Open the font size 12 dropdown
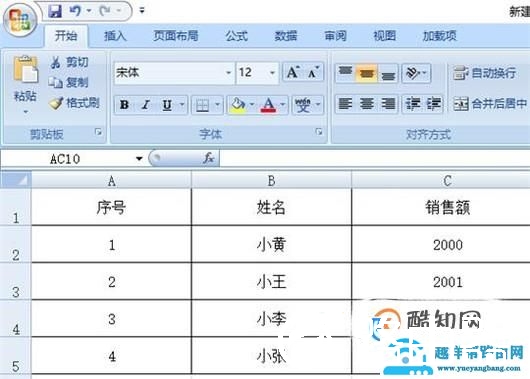 [x=272, y=72]
